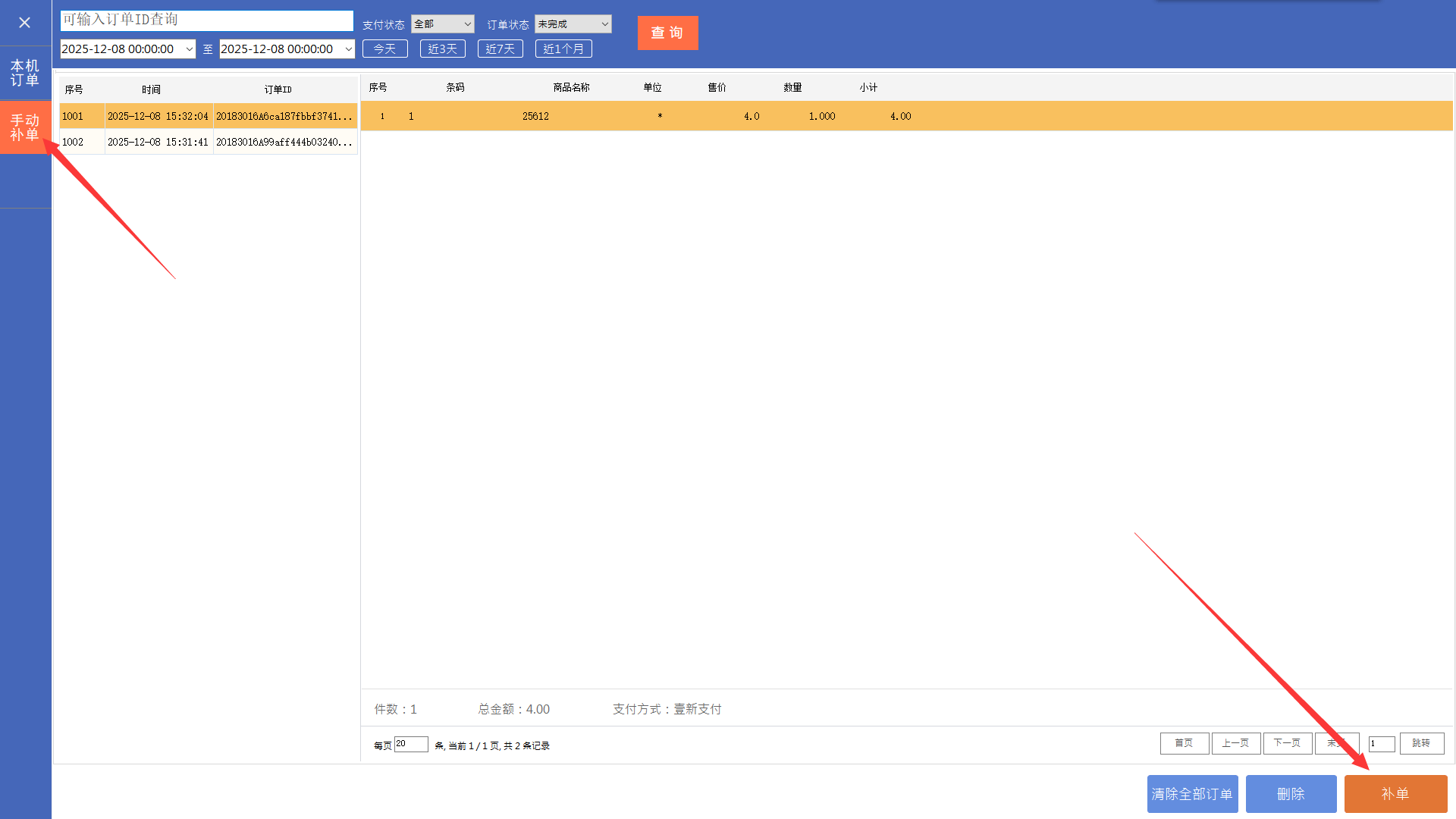Click the 今天 quick filter button
Screen dimensions: 1456x819
coord(384,49)
